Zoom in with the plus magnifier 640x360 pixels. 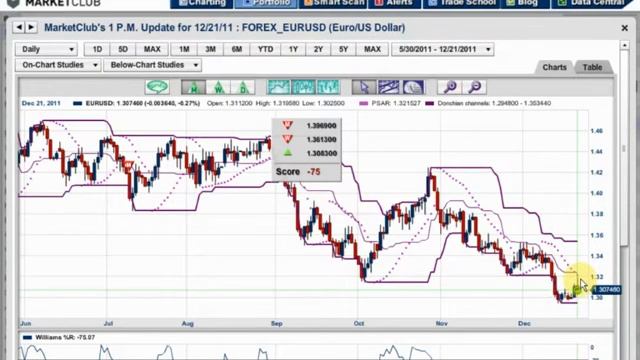pyautogui.click(x=450, y=87)
